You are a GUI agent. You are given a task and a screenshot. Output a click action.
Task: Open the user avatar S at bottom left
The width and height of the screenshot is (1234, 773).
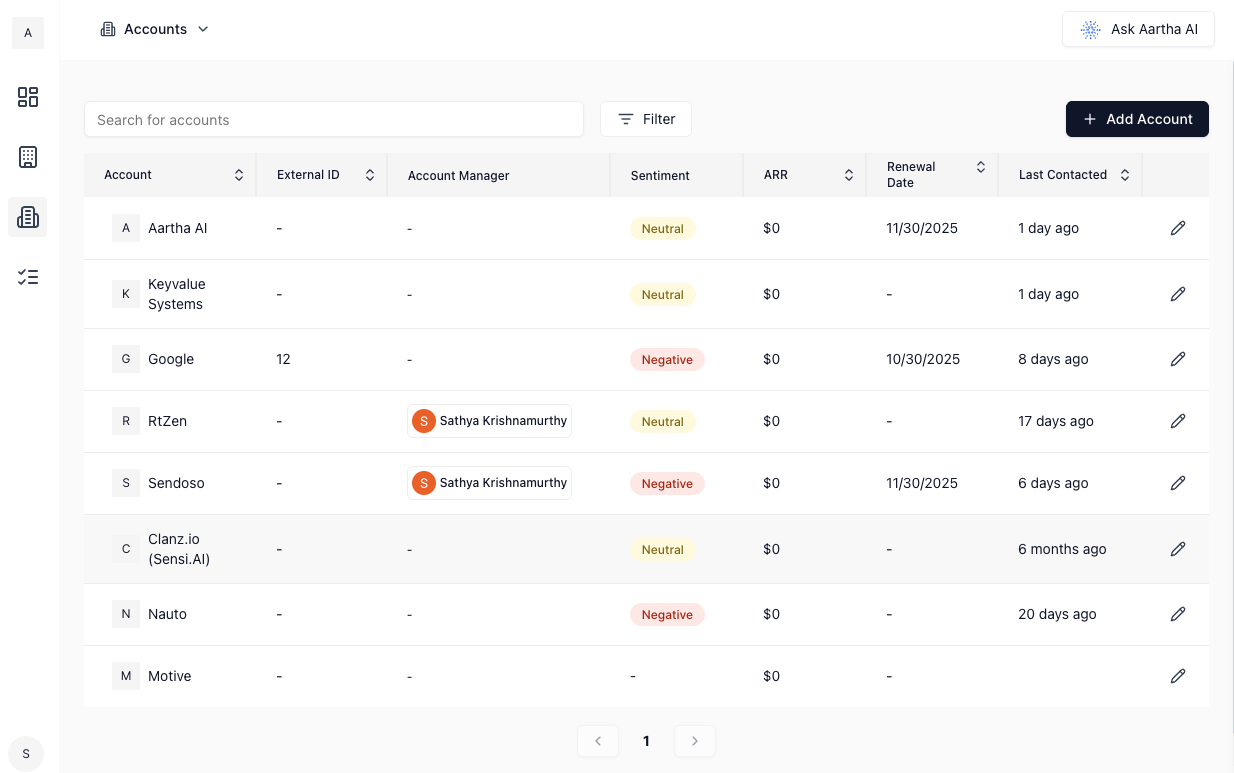[x=26, y=754]
